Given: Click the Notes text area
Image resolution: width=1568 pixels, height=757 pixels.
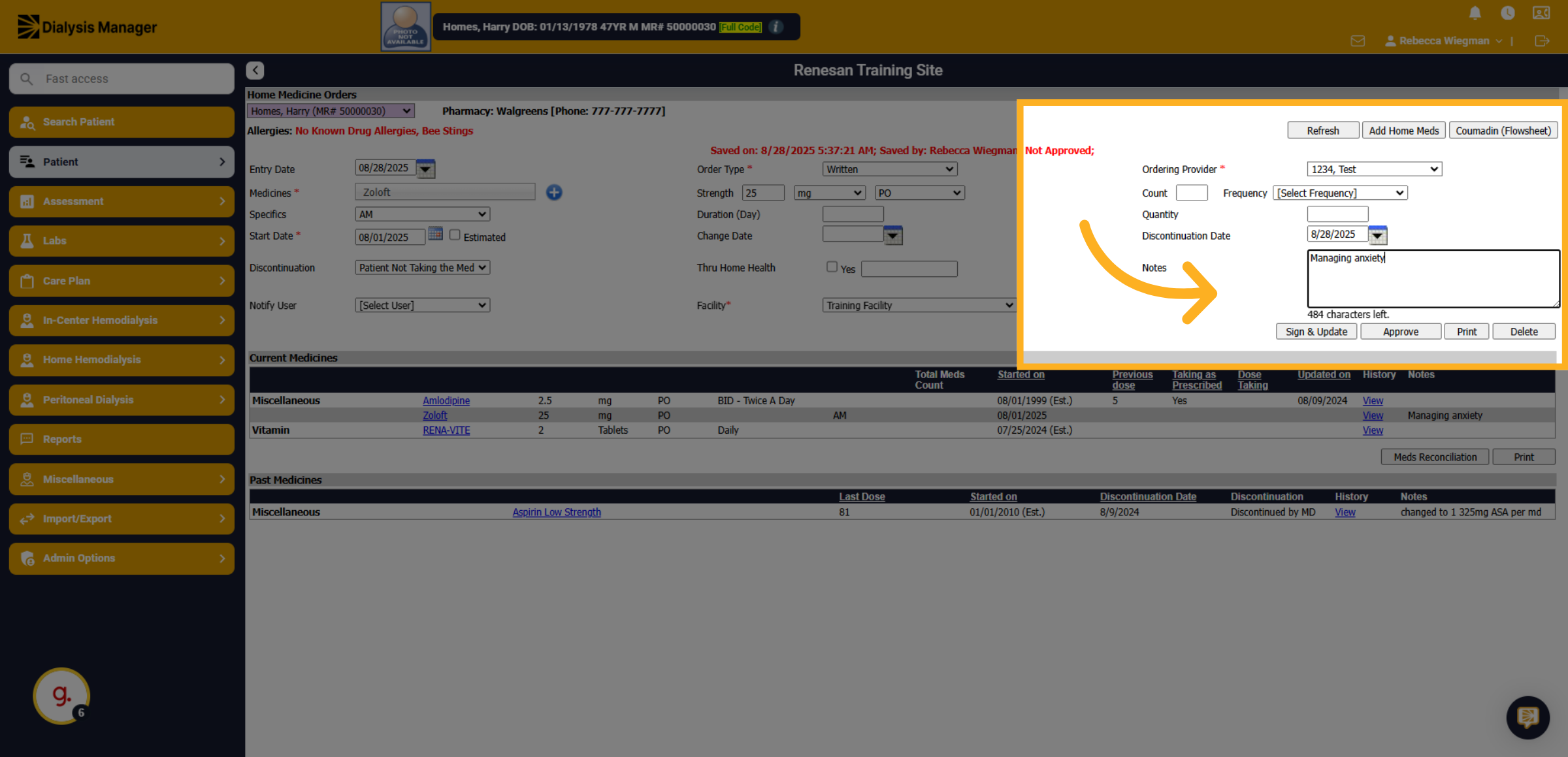Looking at the screenshot, I should click(x=1433, y=278).
